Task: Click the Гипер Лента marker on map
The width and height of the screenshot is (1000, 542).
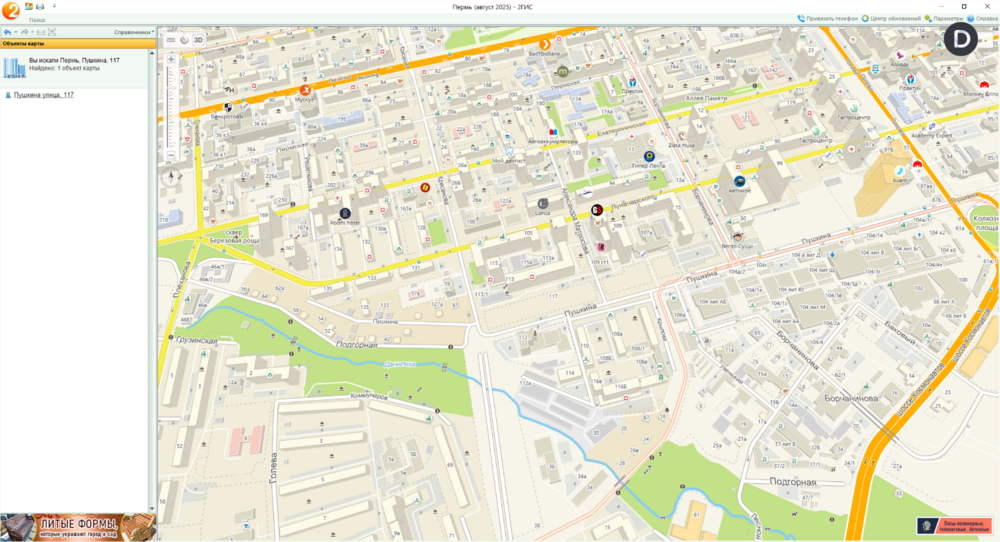Action: tap(649, 156)
